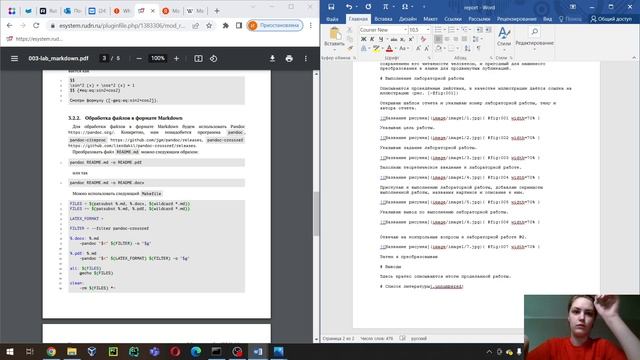Go back in Chrome browser
640x360 pixels.
9,25
